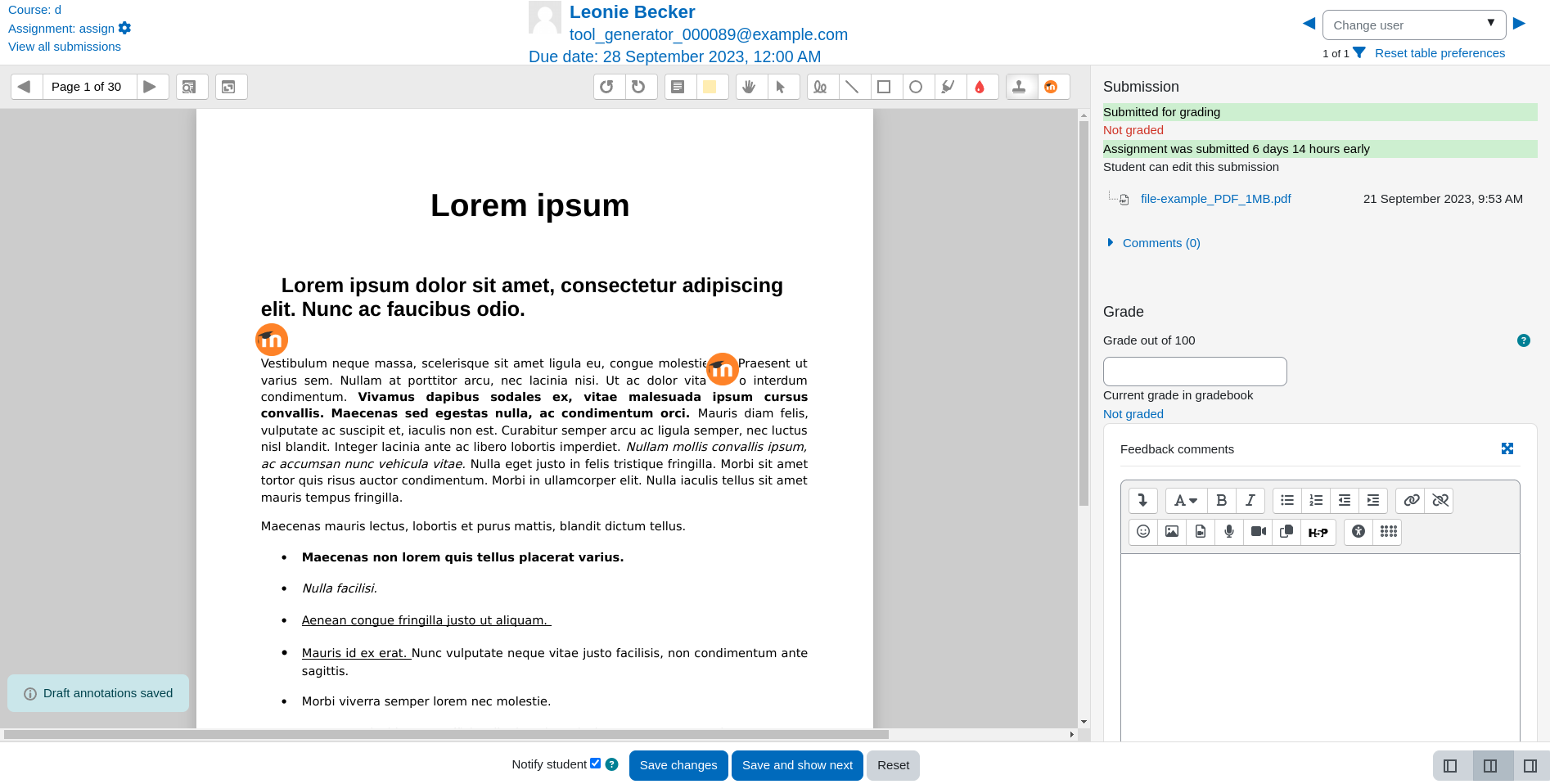
Task: Expand feedback comments editor to fullscreen
Action: point(1507,448)
